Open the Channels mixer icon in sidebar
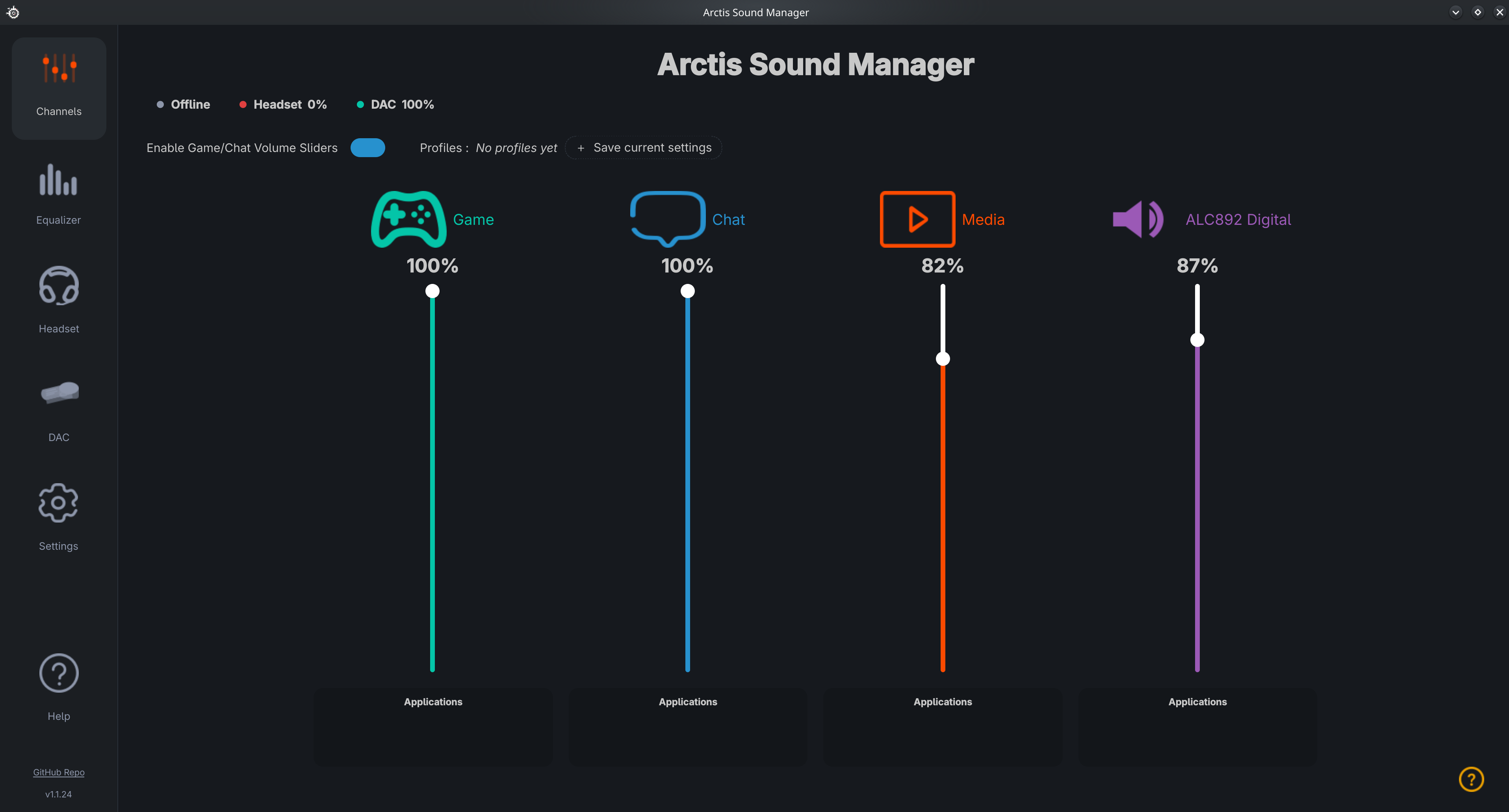 (59, 69)
